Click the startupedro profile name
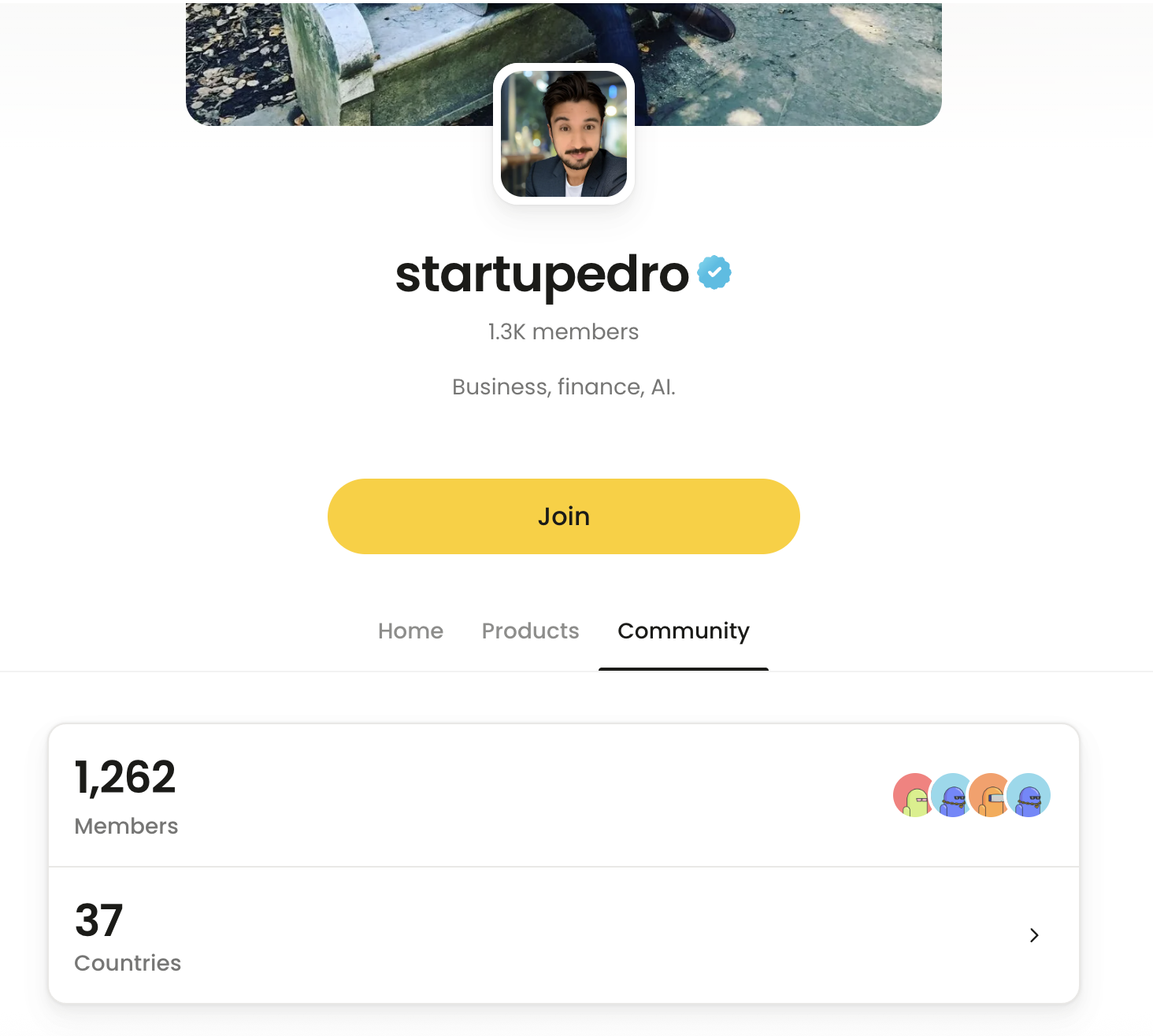This screenshot has width=1153, height=1036. click(x=542, y=274)
